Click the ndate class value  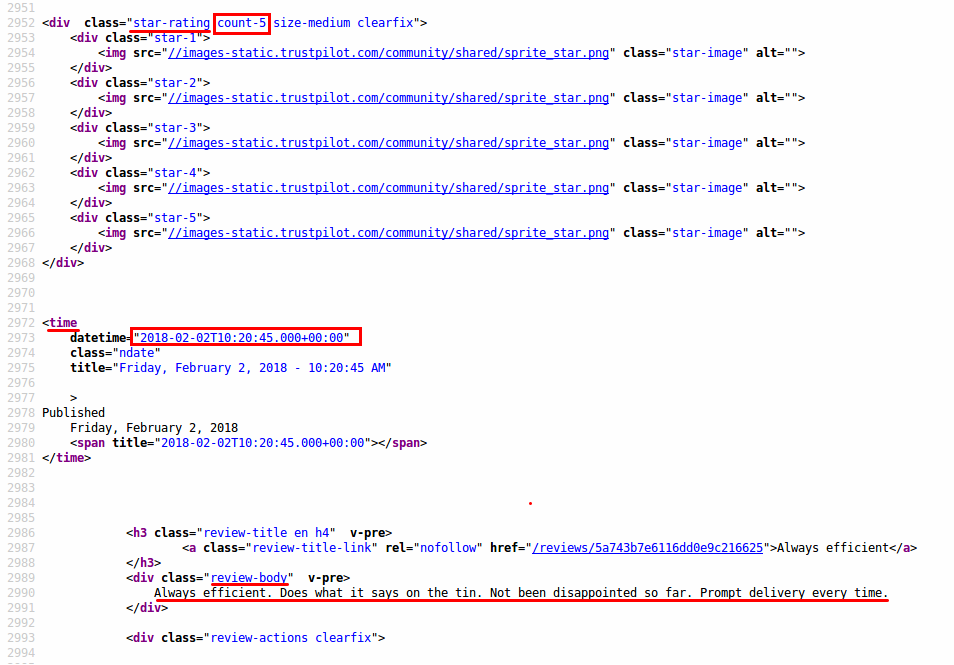(136, 353)
